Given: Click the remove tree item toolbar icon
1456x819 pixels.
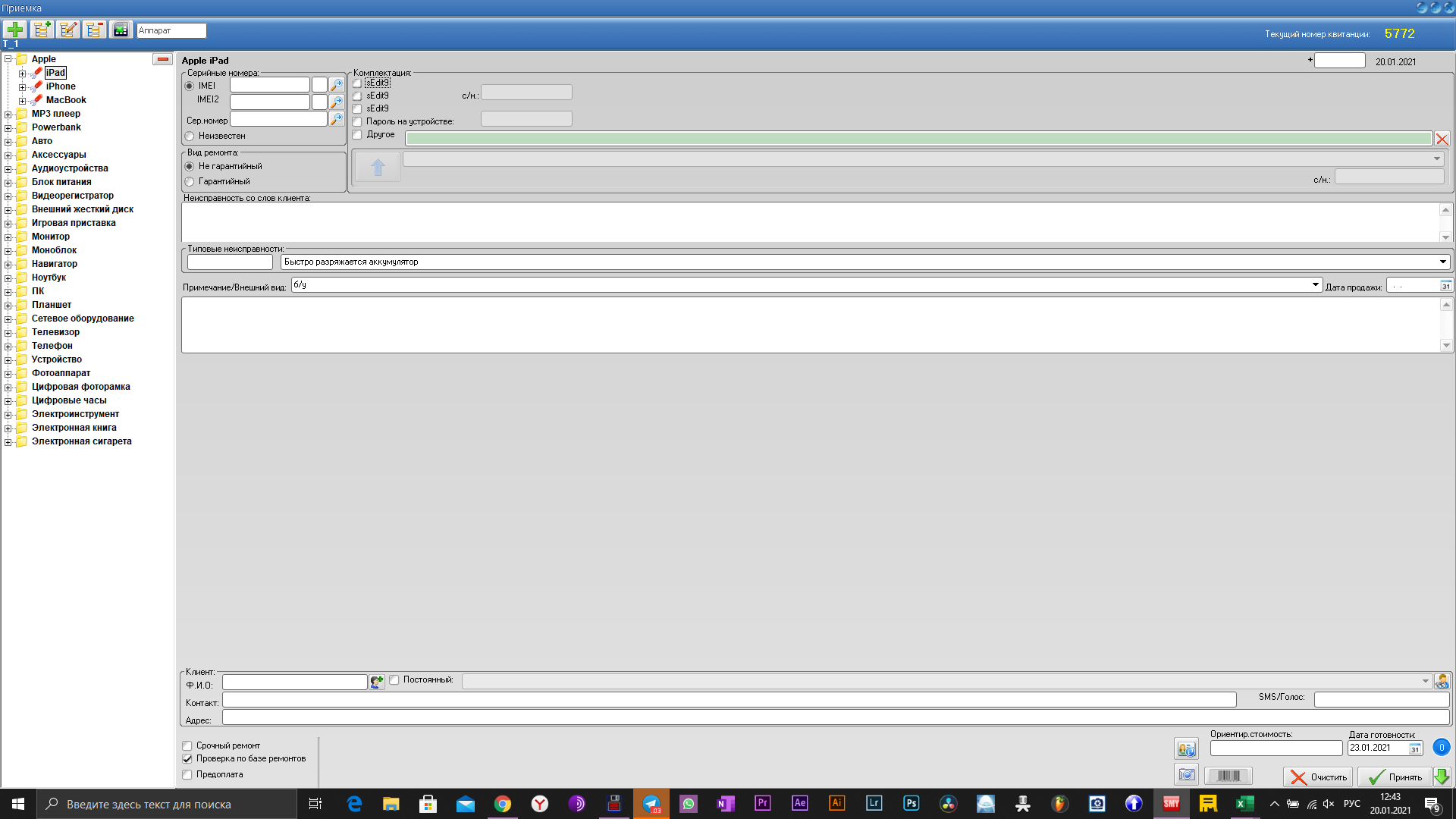Looking at the screenshot, I should point(94,30).
